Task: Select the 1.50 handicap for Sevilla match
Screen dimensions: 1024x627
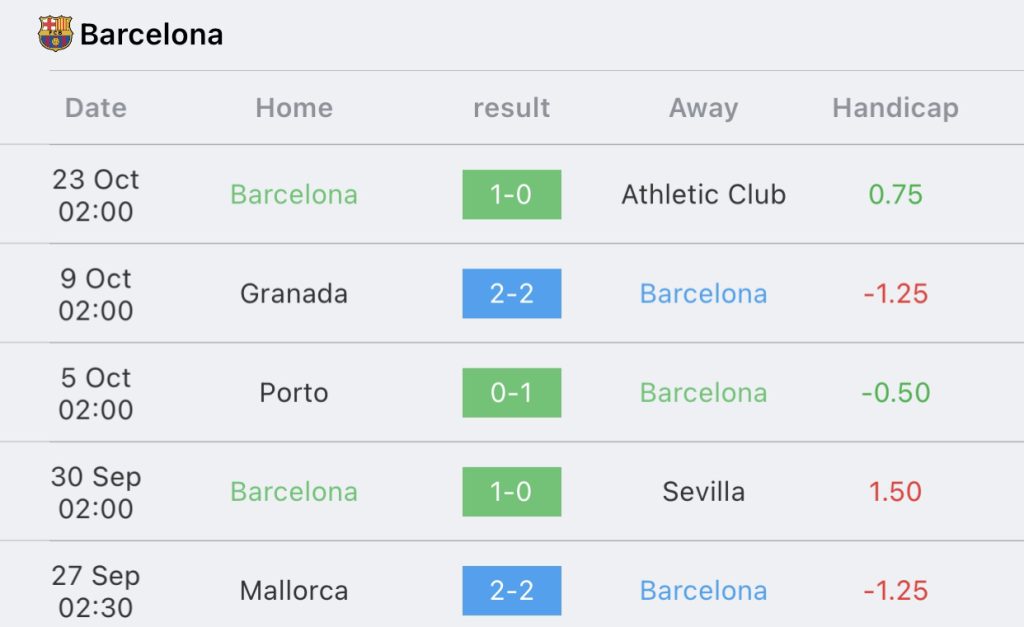Action: pyautogui.click(x=895, y=492)
